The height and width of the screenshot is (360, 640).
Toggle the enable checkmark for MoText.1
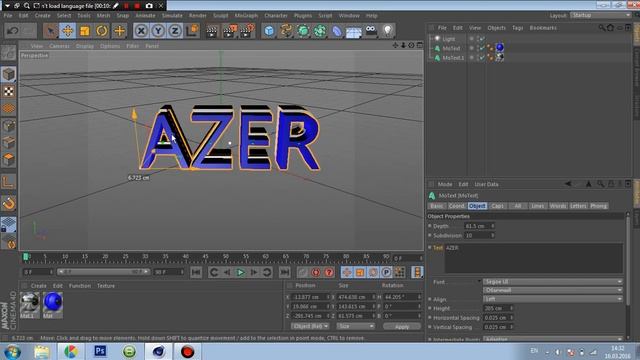482,58
